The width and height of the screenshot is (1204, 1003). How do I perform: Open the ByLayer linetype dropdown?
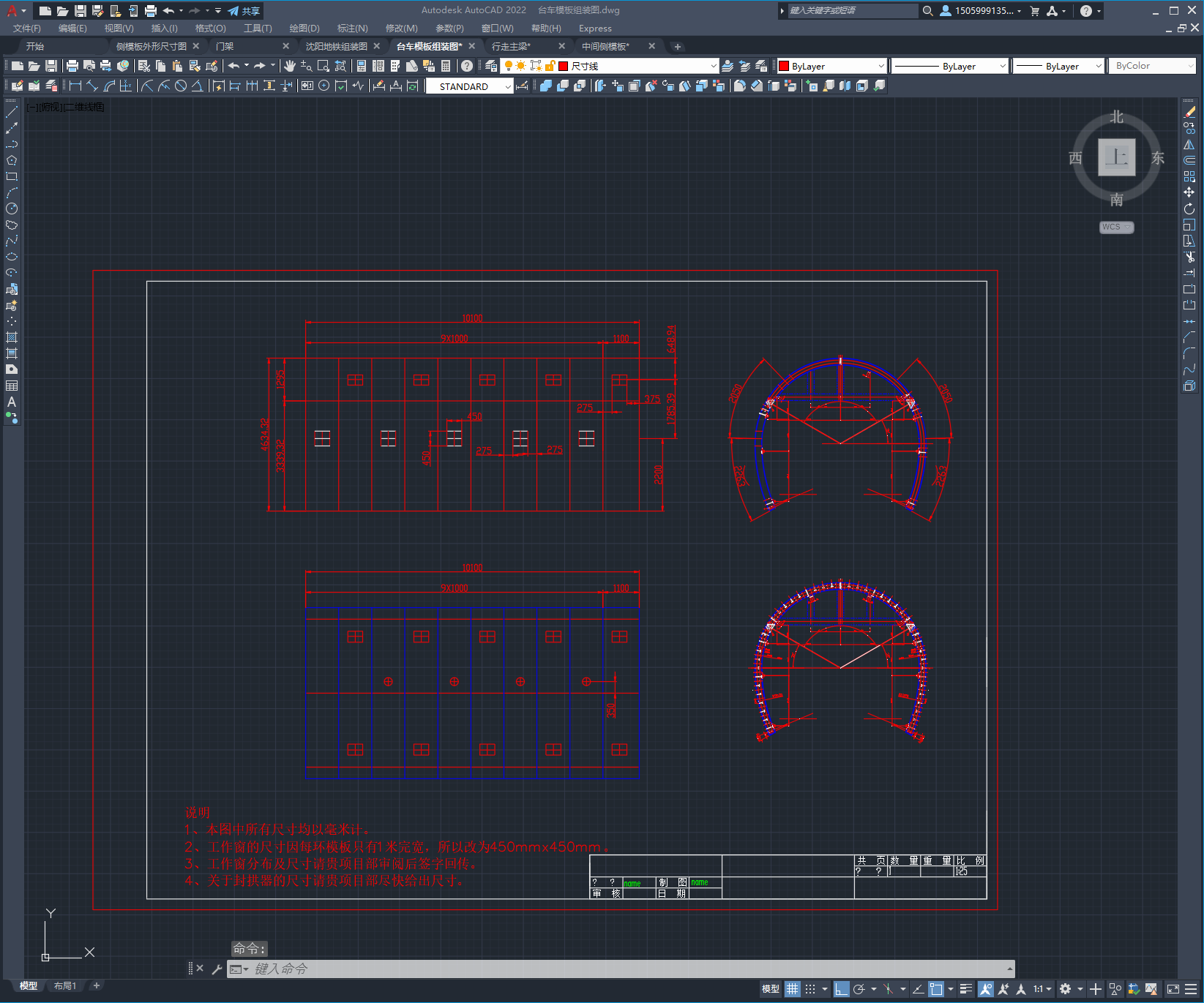[x=951, y=66]
